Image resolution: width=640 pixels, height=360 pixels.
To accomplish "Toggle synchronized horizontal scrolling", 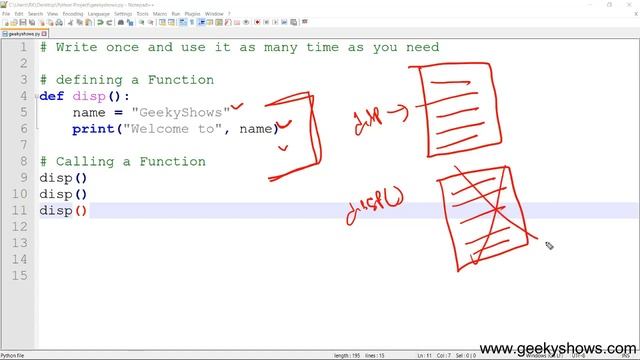I will point(171,22).
